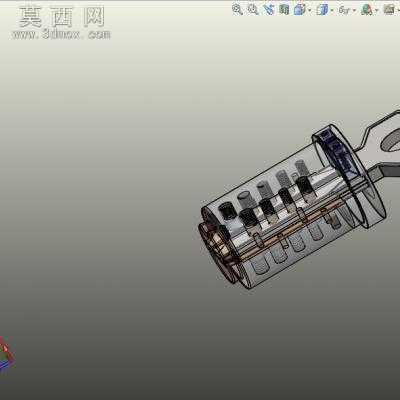The image size is (400, 400).
Task: Click the Section View icon
Action: click(x=284, y=9)
